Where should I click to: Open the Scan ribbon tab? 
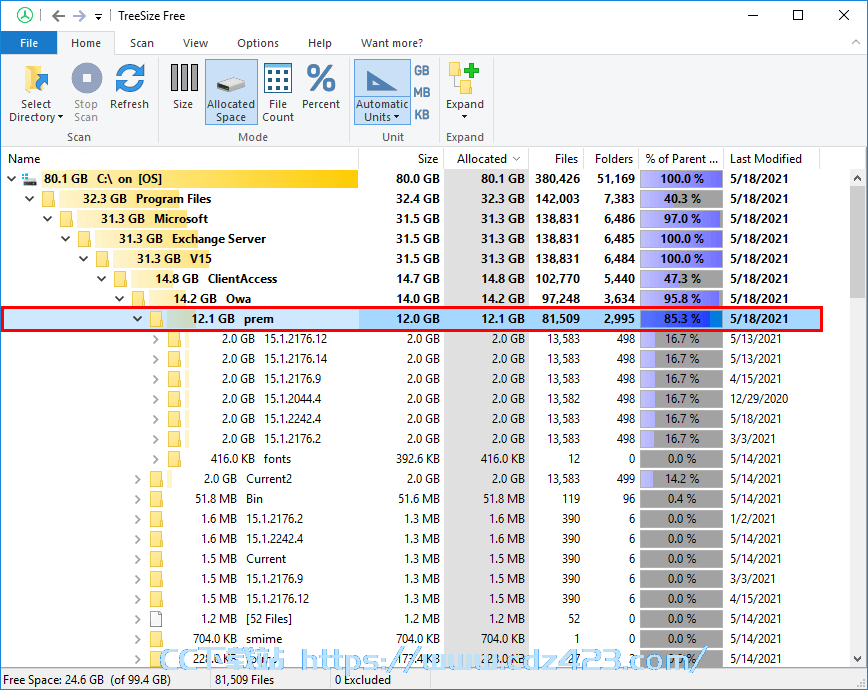pos(142,43)
